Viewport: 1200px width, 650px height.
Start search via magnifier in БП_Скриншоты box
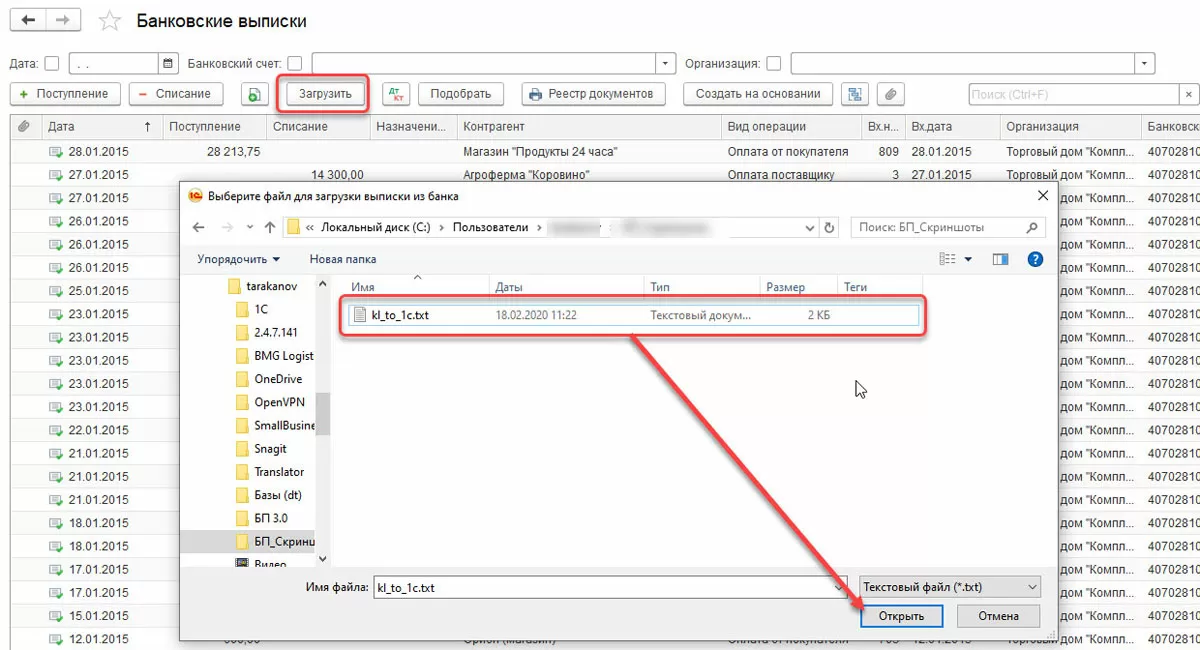[1034, 228]
